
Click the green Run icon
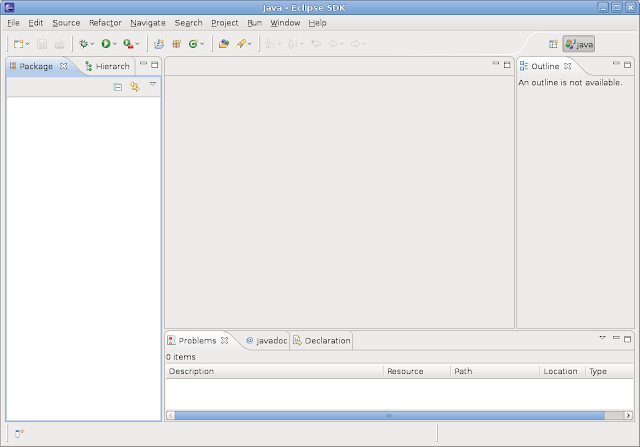coord(106,44)
